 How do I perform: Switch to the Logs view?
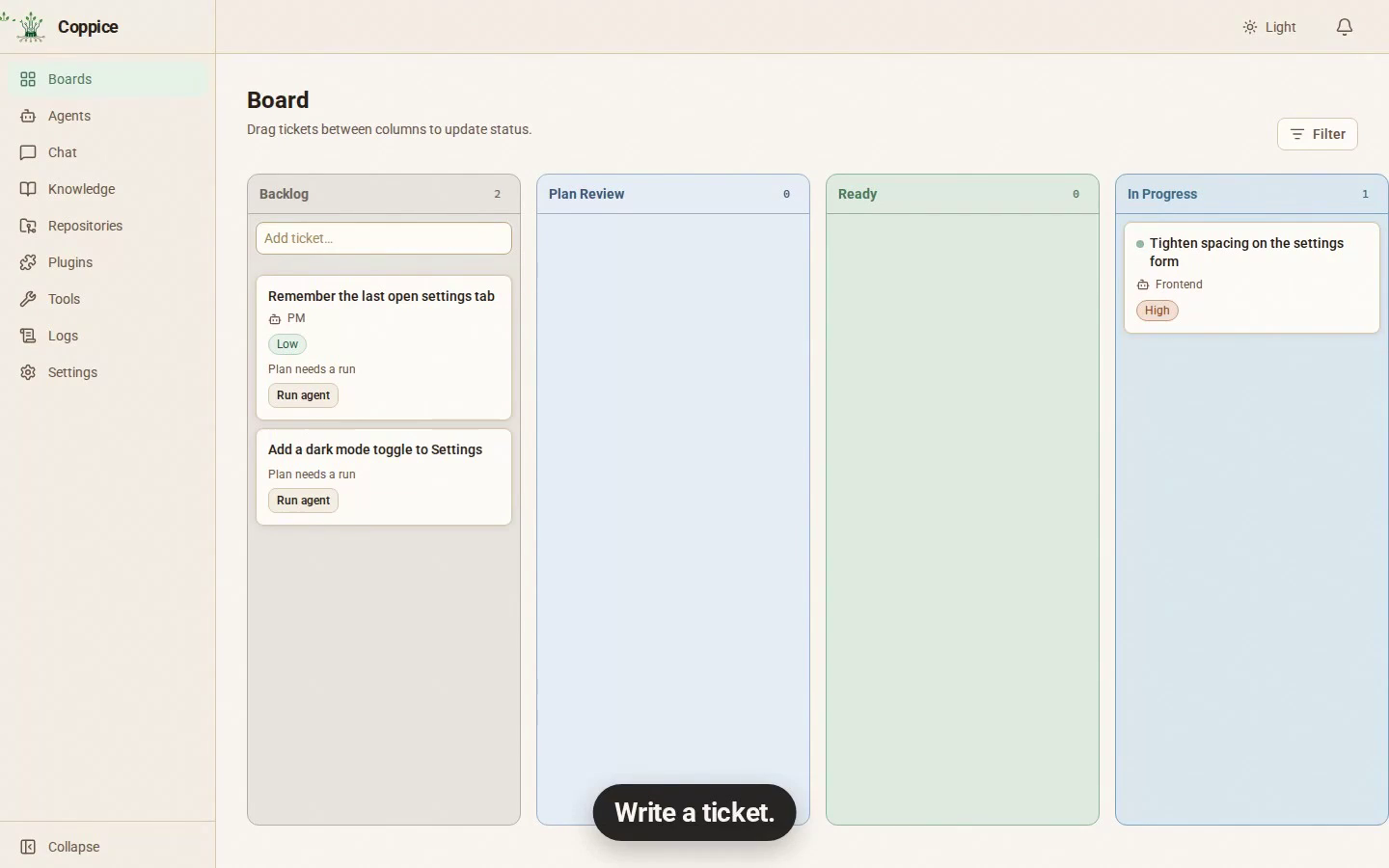[x=108, y=336]
